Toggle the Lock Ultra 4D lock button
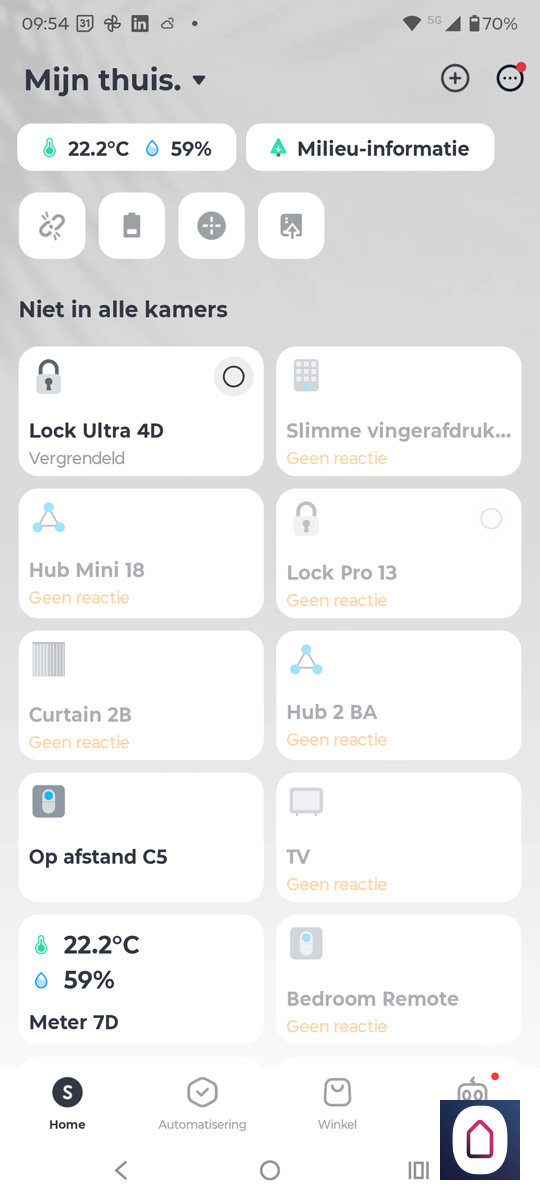540x1200 pixels. click(x=233, y=377)
